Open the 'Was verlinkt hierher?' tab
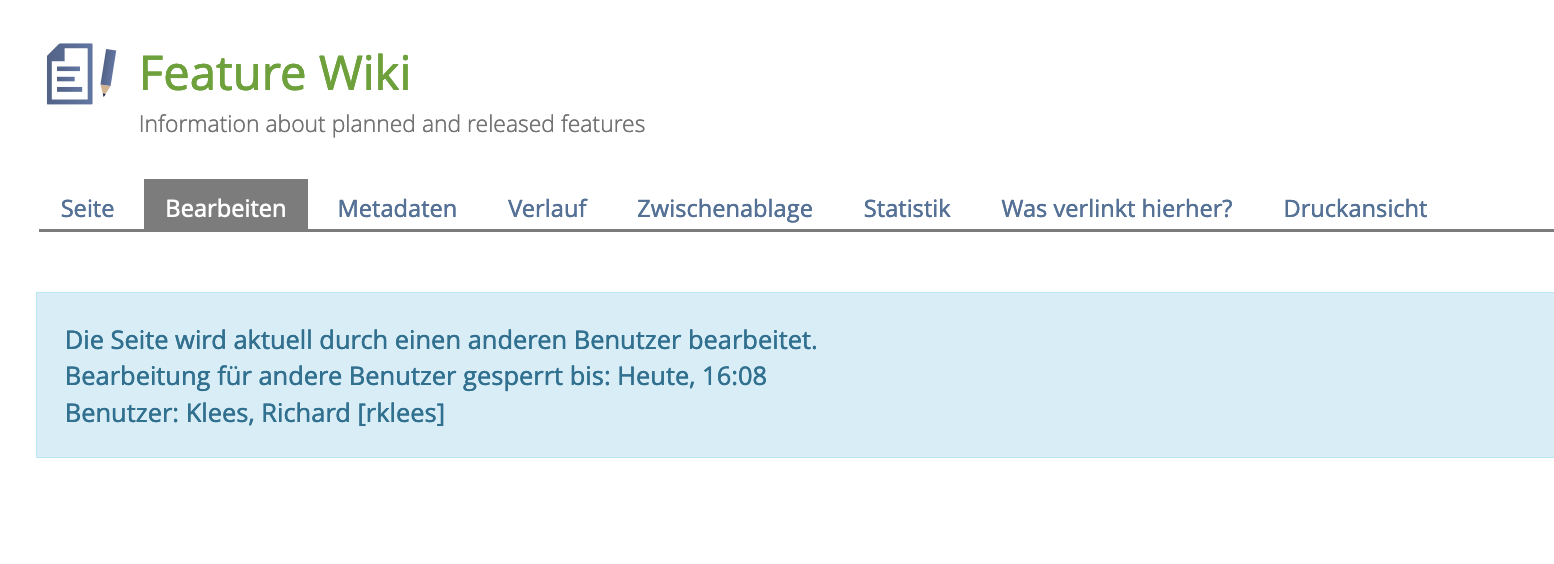The width and height of the screenshot is (1554, 564). (x=1117, y=208)
